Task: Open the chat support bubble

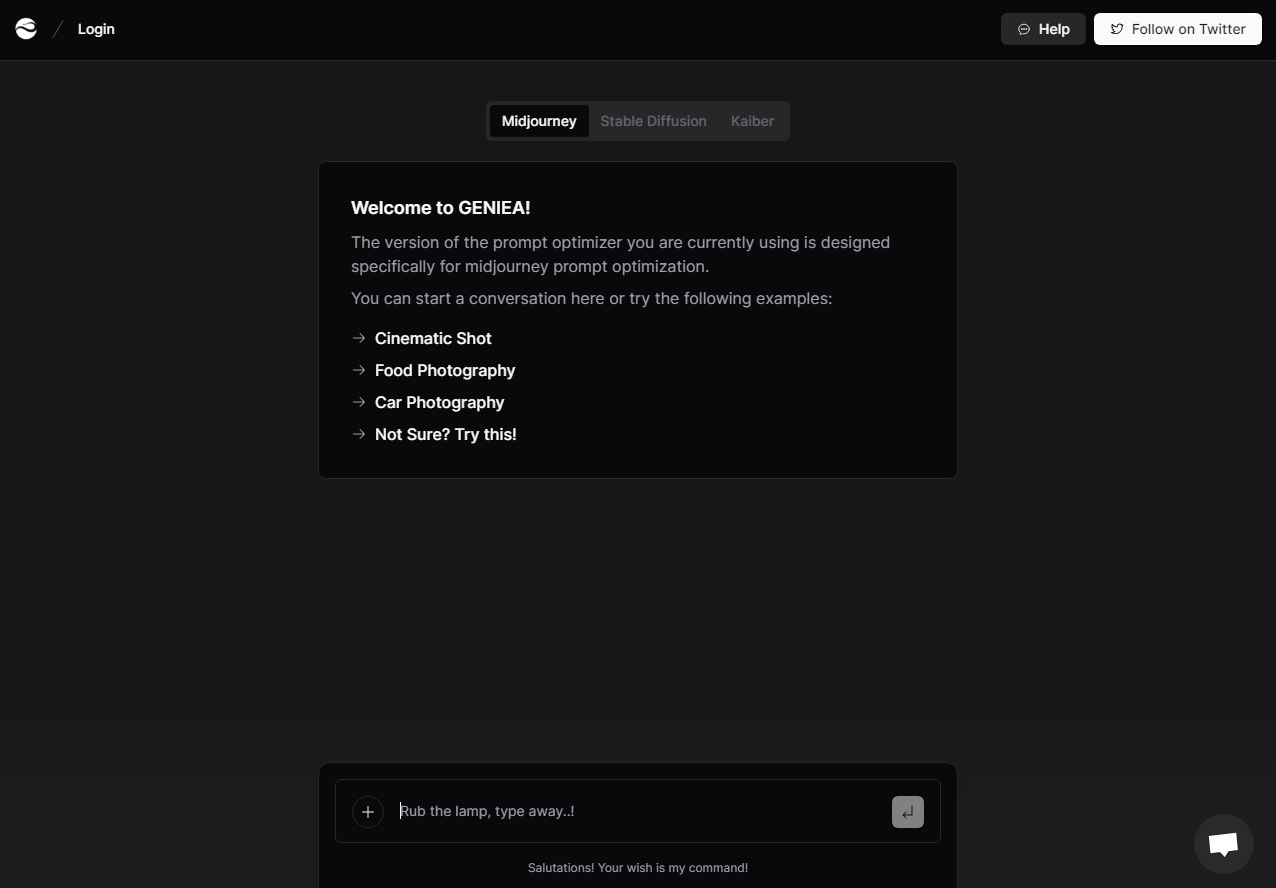Action: (1224, 844)
